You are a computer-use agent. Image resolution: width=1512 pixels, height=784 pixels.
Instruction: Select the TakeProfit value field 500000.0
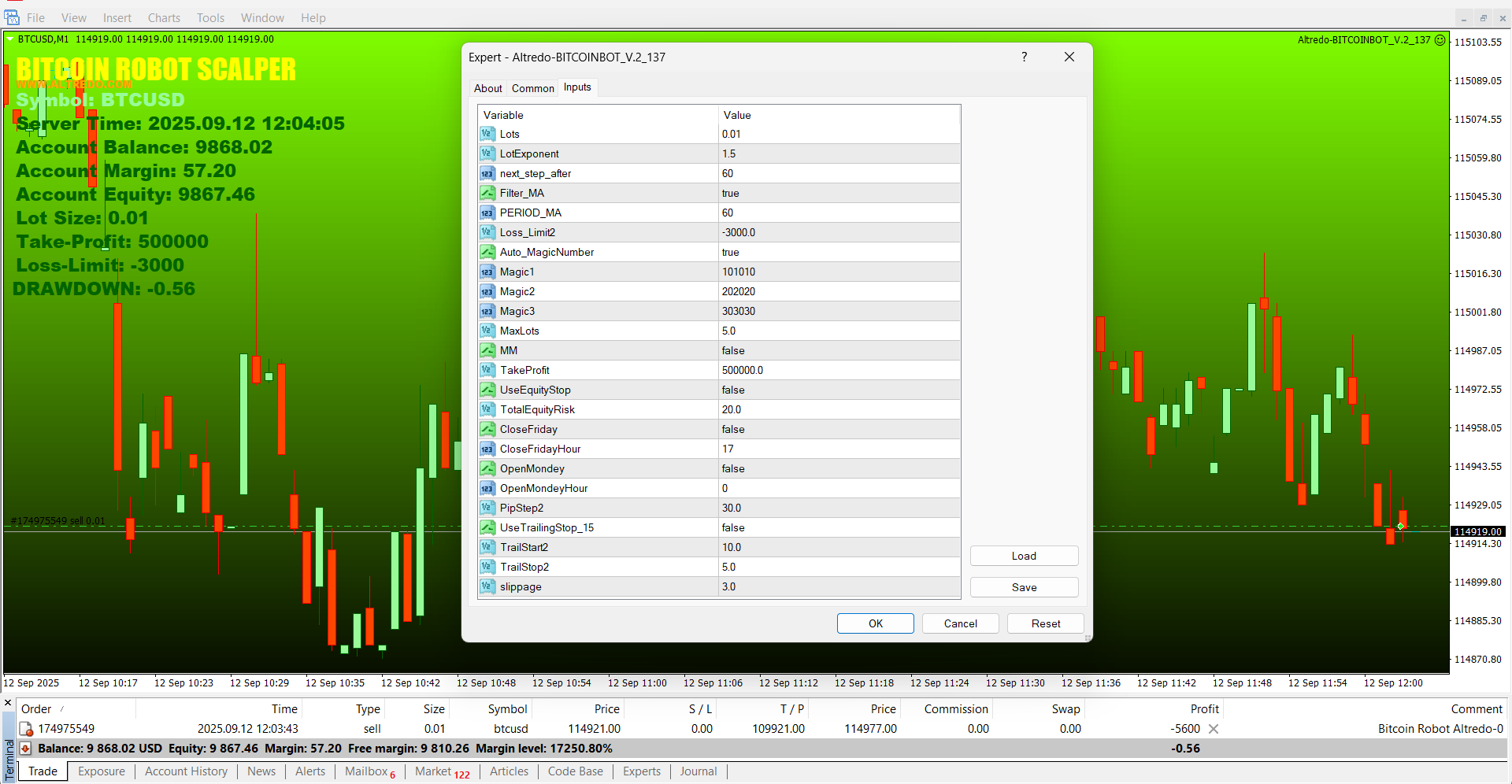point(743,370)
